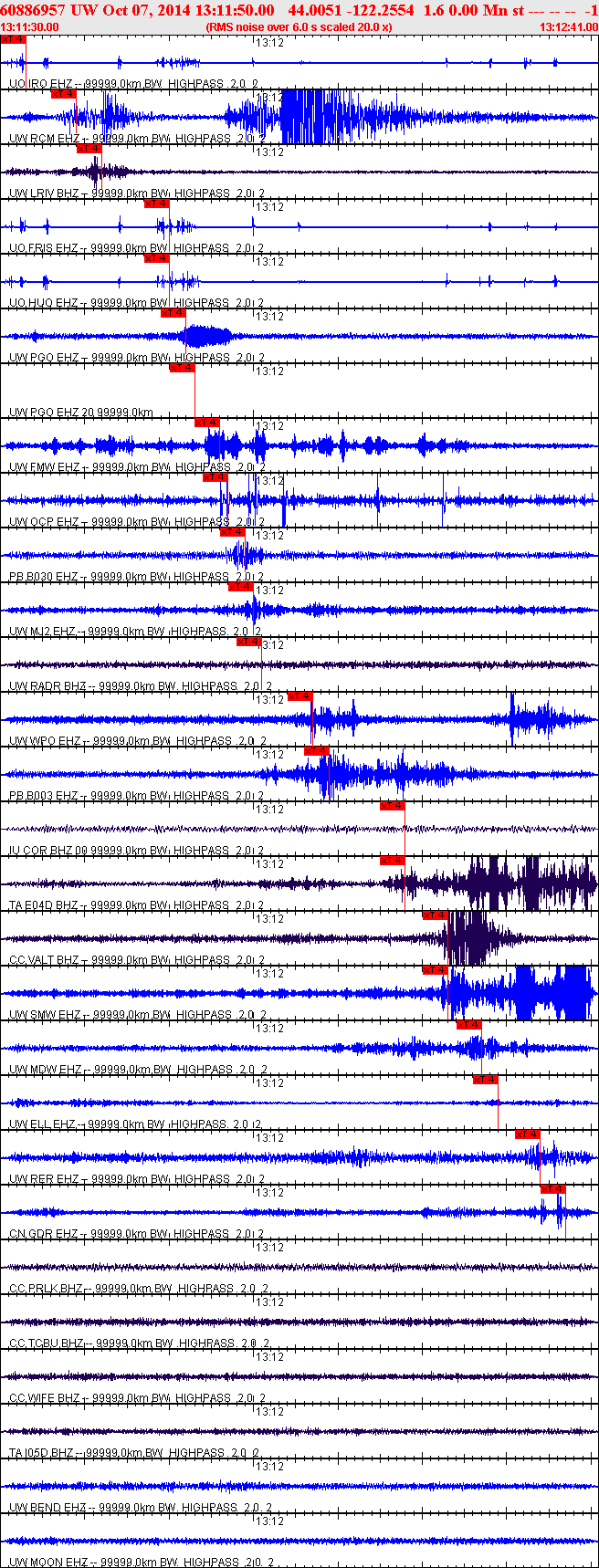
Task: Select the red pick marker on UW WPO trace
Action: pyautogui.click(x=300, y=695)
